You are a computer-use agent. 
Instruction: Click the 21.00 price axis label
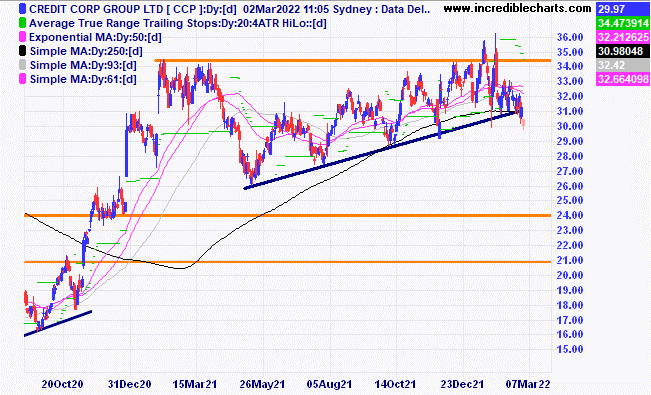pyautogui.click(x=570, y=260)
